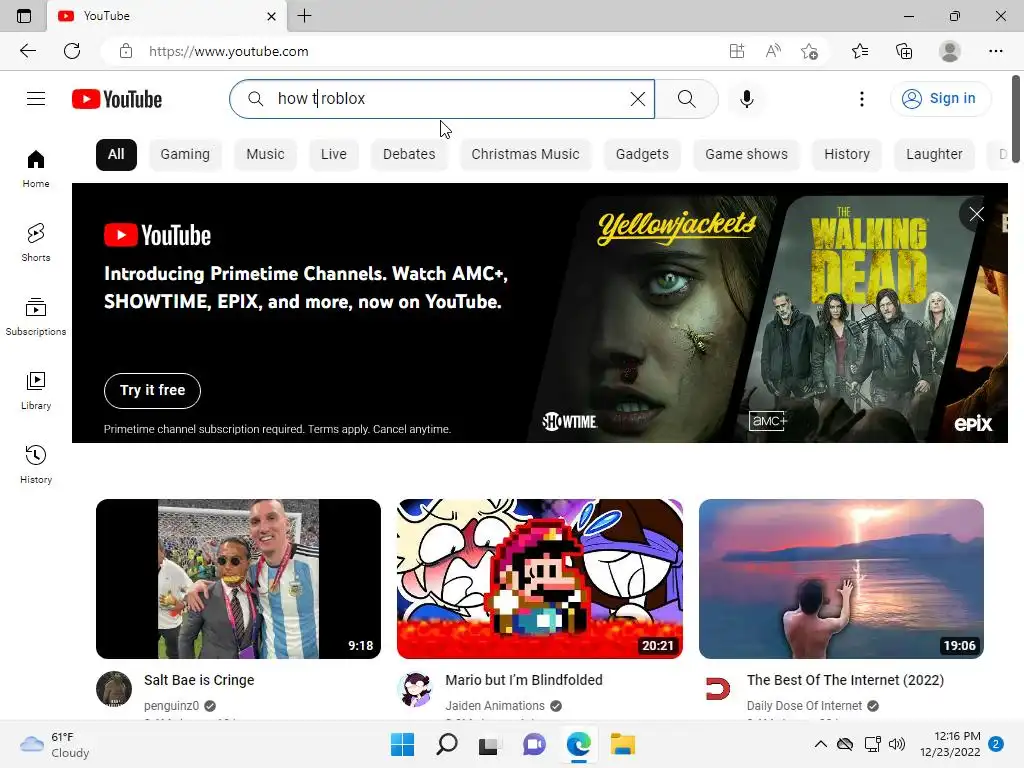Click the YouTube logo in header
The image size is (1024, 768).
coord(117,99)
